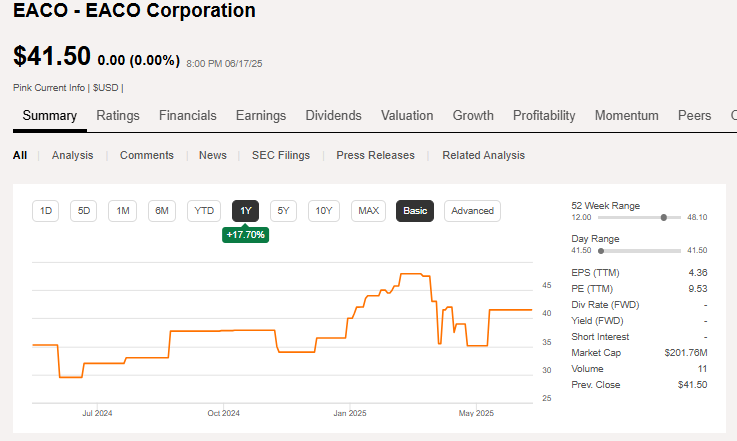This screenshot has width=737, height=441.
Task: Click the Volume value 11
Action: 703,369
